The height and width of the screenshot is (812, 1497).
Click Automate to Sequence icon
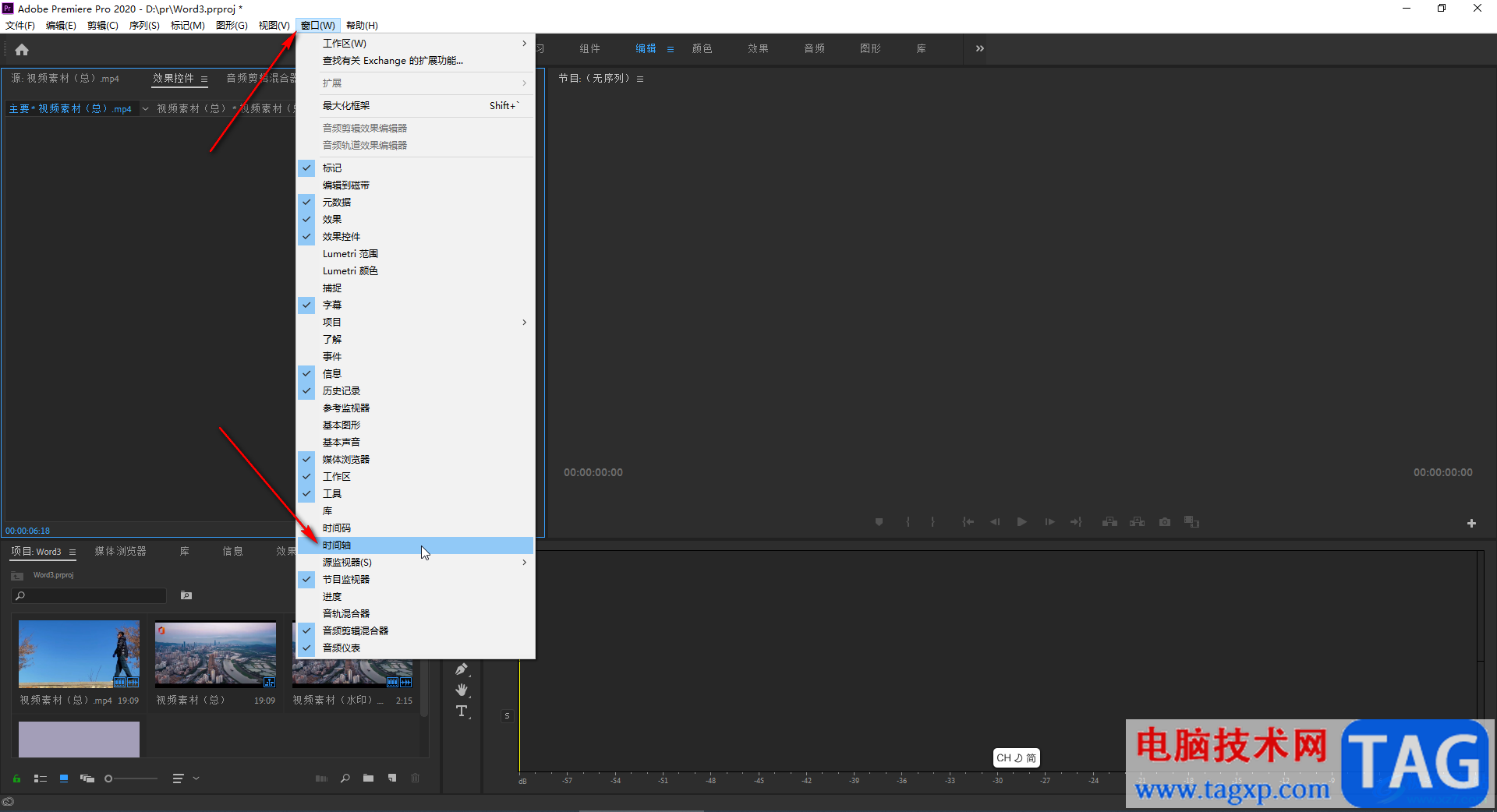(x=321, y=778)
